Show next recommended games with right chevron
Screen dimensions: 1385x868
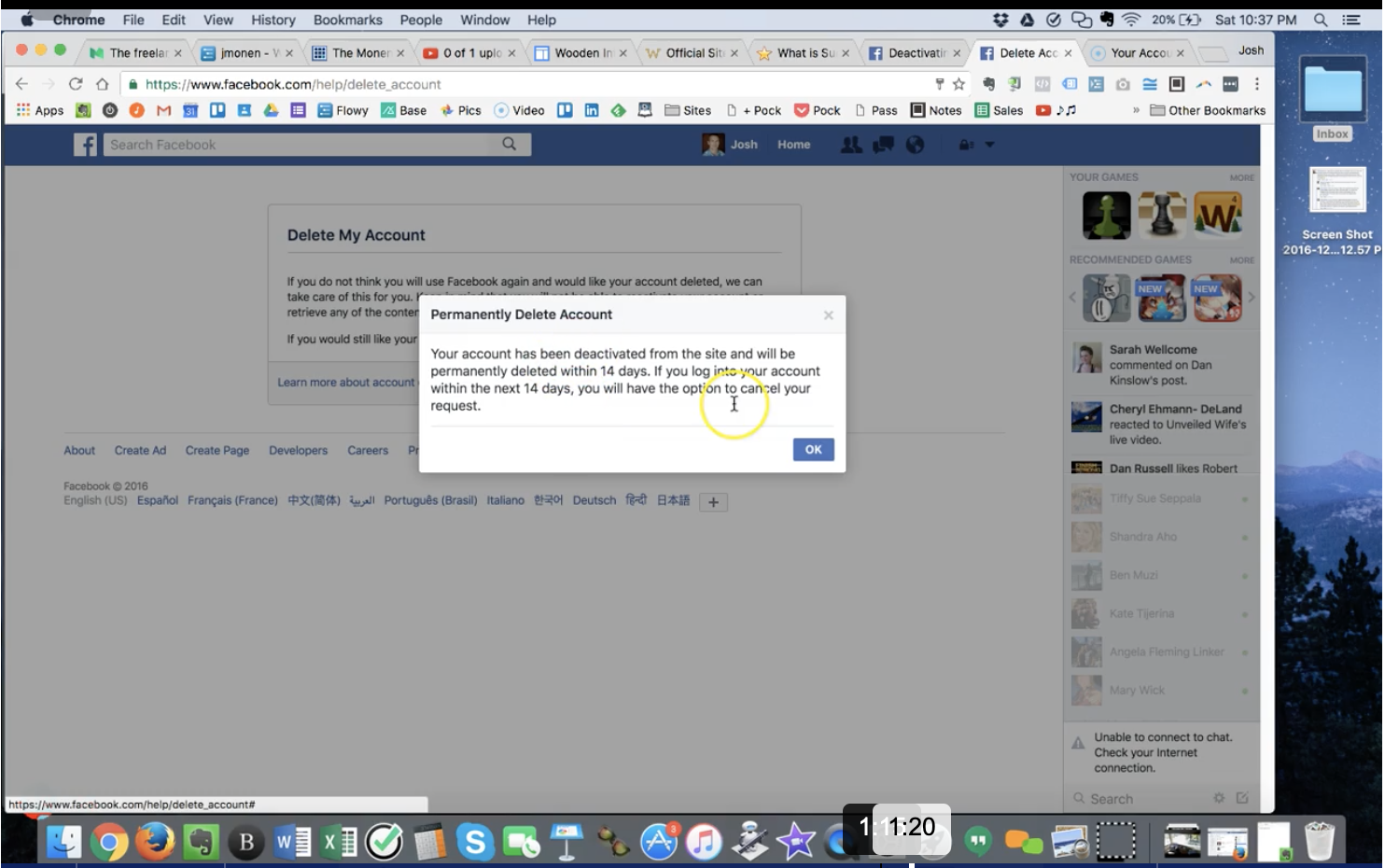(x=1252, y=298)
